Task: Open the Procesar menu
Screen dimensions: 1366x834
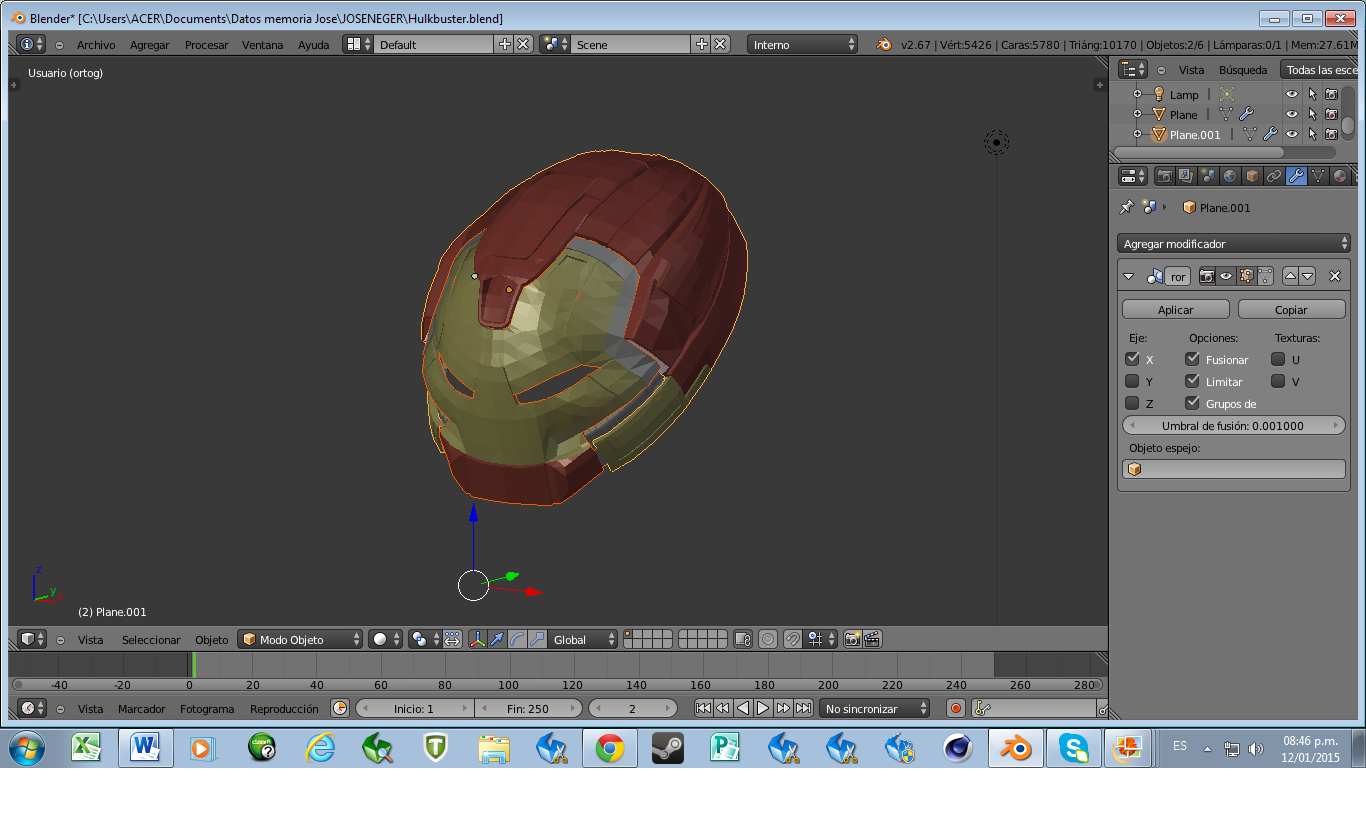Action: [x=206, y=45]
